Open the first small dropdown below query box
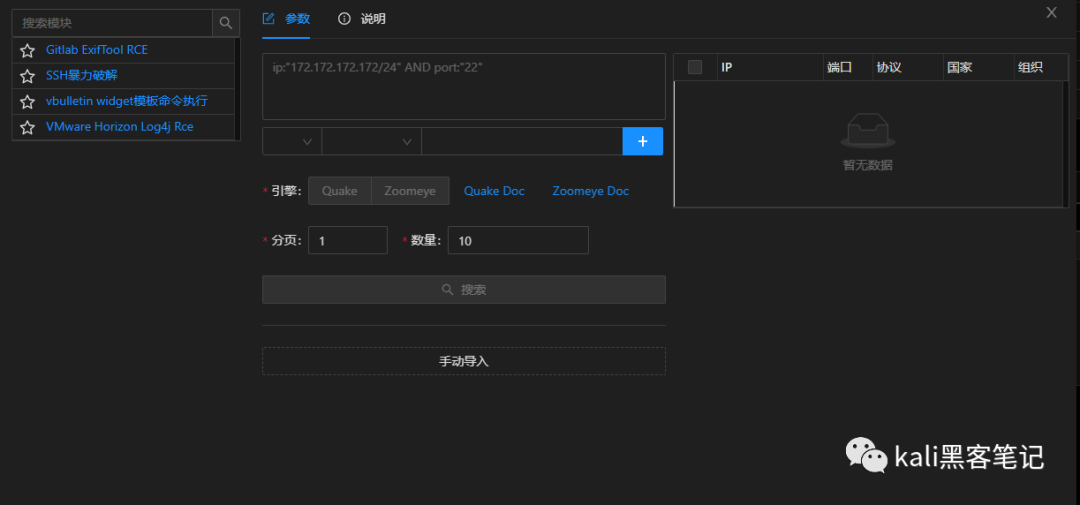Viewport: 1080px width, 505px height. (292, 142)
